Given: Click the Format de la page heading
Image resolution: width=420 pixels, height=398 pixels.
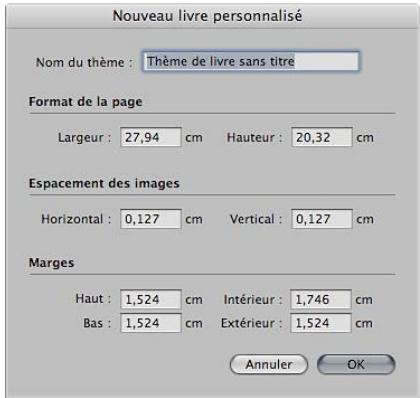Looking at the screenshot, I should (85, 102).
